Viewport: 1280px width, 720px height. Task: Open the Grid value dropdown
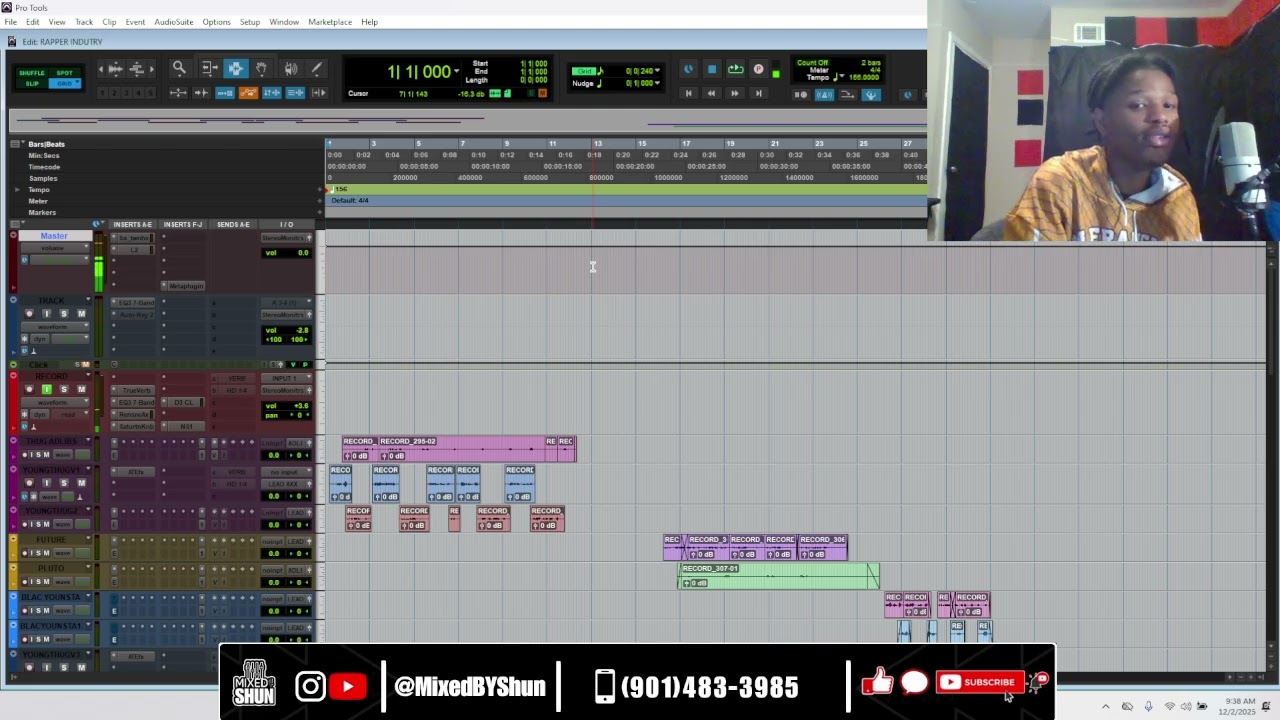click(x=658, y=71)
